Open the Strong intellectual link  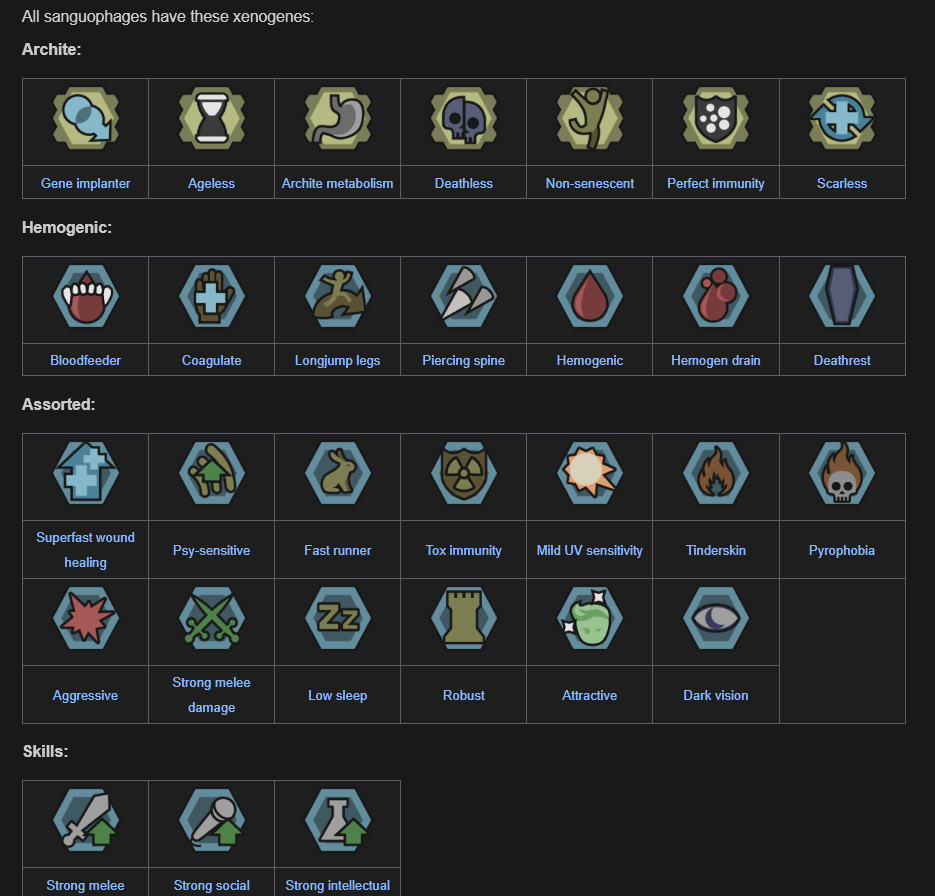[338, 885]
